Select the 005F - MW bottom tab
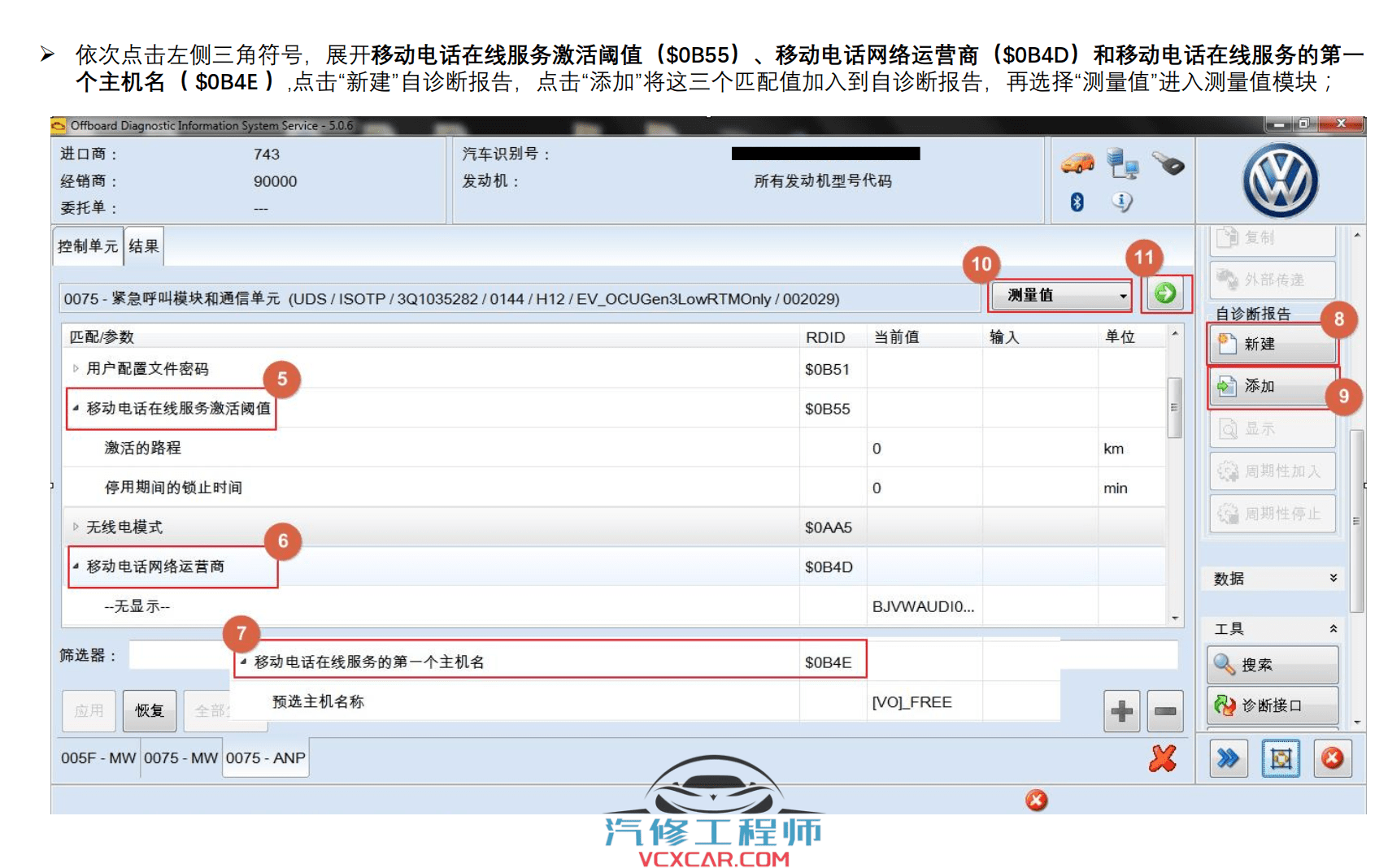This screenshot has height=868, width=1388. 98,758
